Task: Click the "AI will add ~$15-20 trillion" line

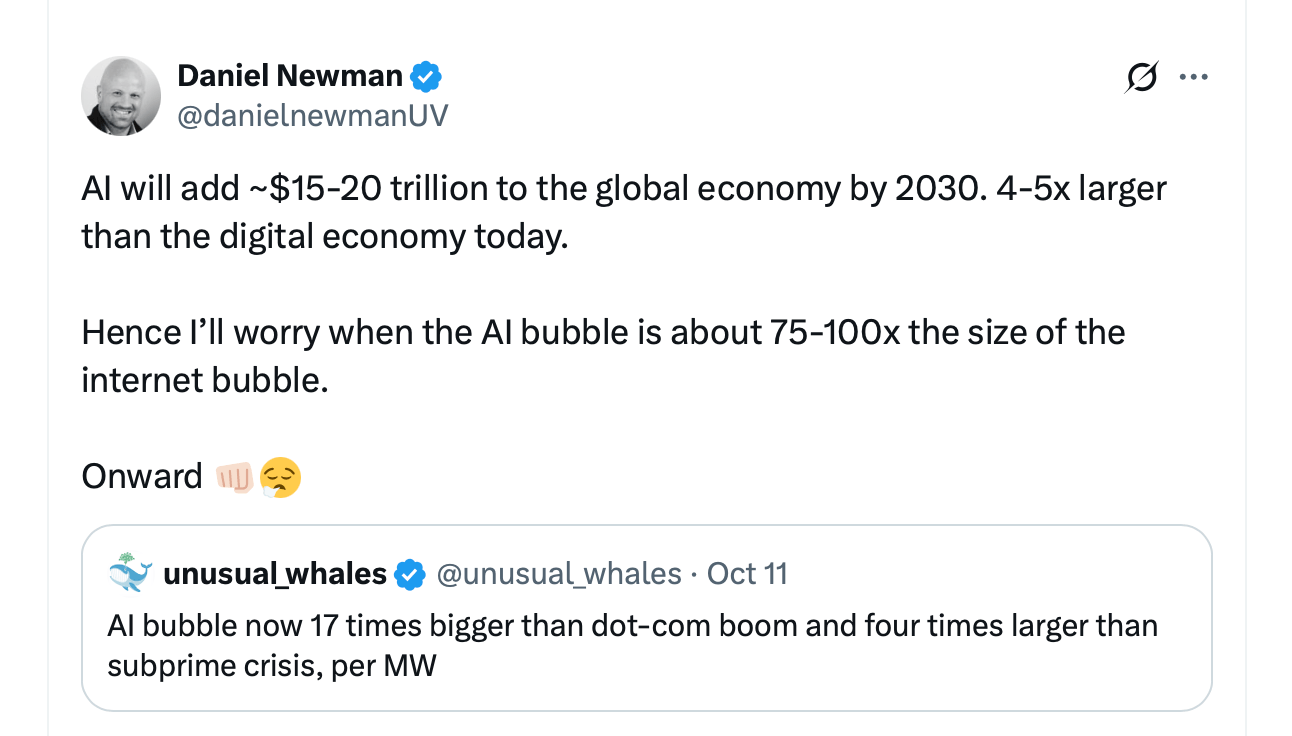Action: [x=624, y=189]
